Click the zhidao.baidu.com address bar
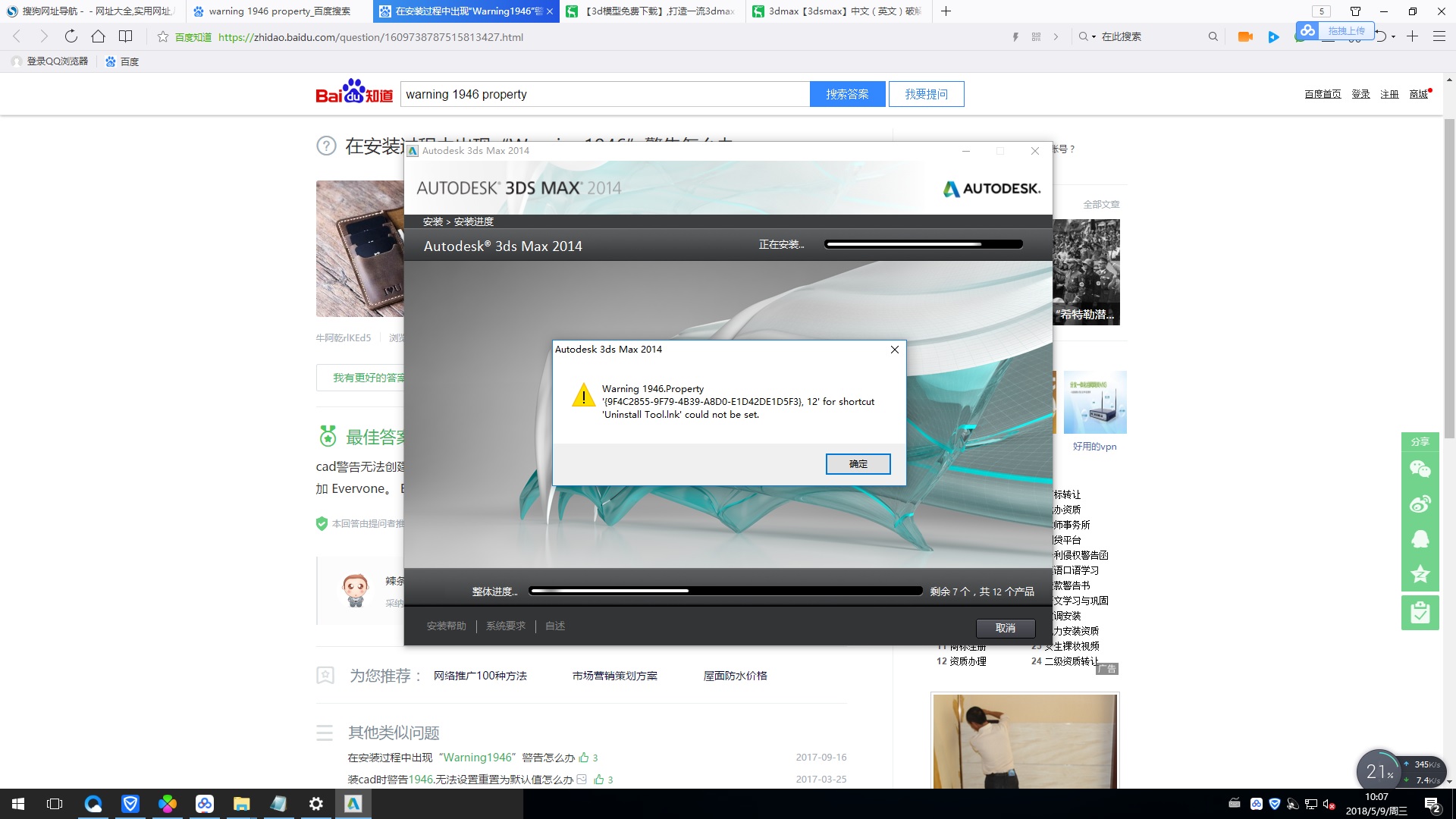This screenshot has width=1456, height=819. (x=371, y=37)
